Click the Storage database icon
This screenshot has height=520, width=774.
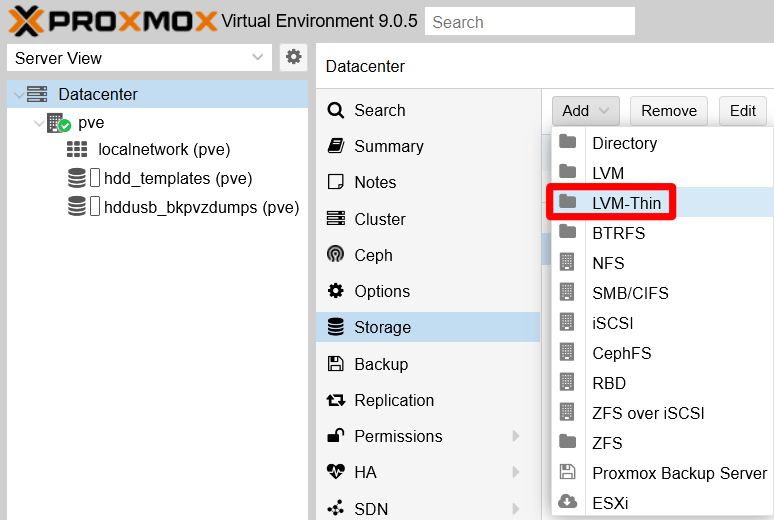point(336,327)
